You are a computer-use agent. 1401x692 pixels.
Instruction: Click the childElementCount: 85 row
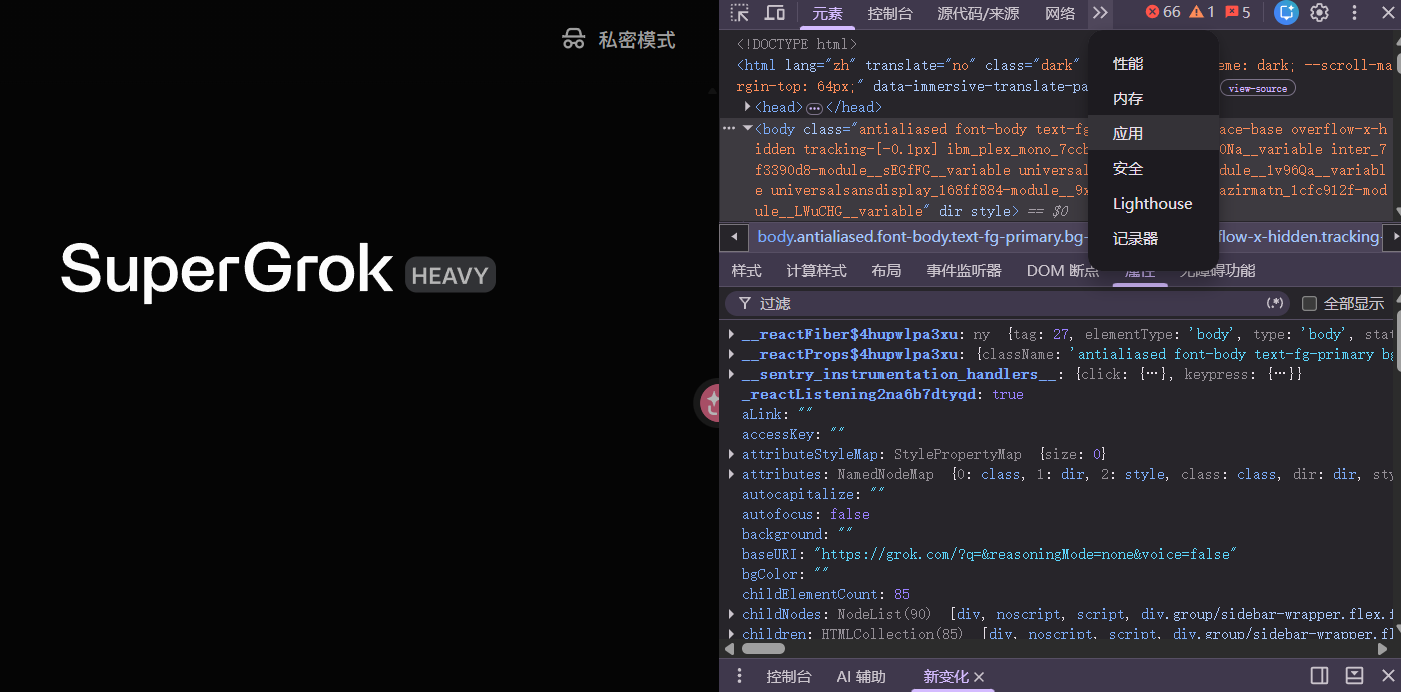pyautogui.click(x=826, y=594)
